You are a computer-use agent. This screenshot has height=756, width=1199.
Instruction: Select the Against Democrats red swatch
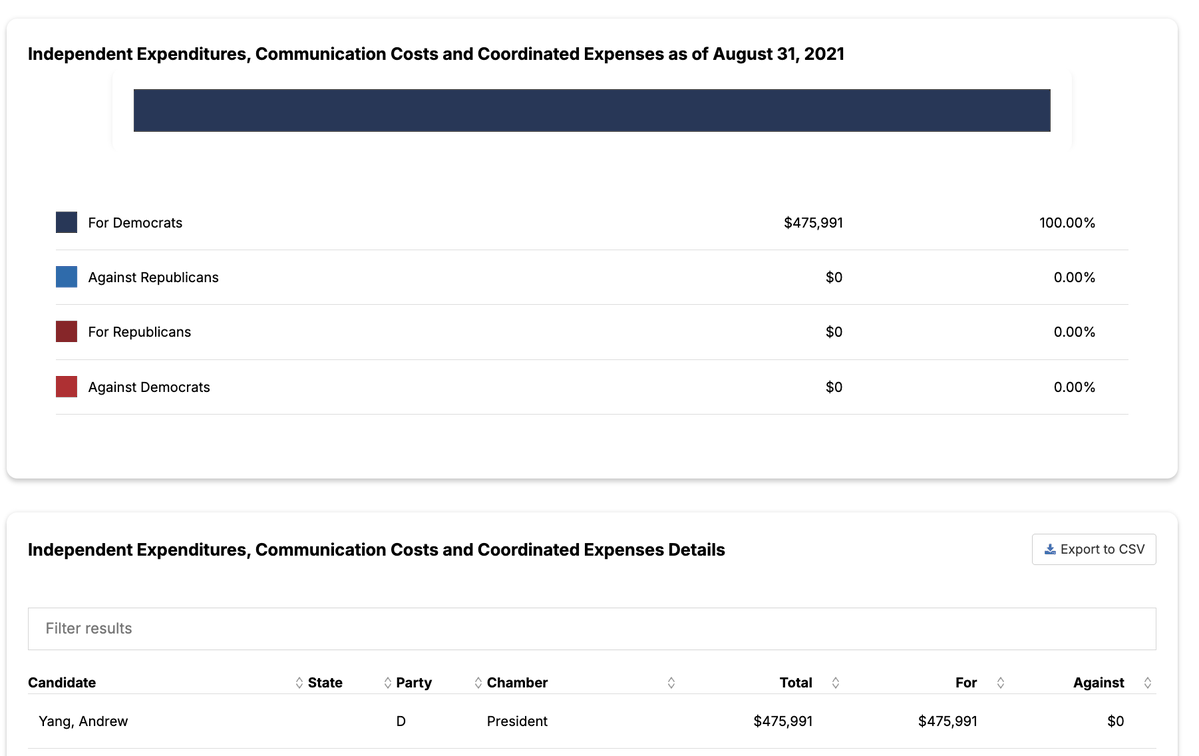point(67,387)
